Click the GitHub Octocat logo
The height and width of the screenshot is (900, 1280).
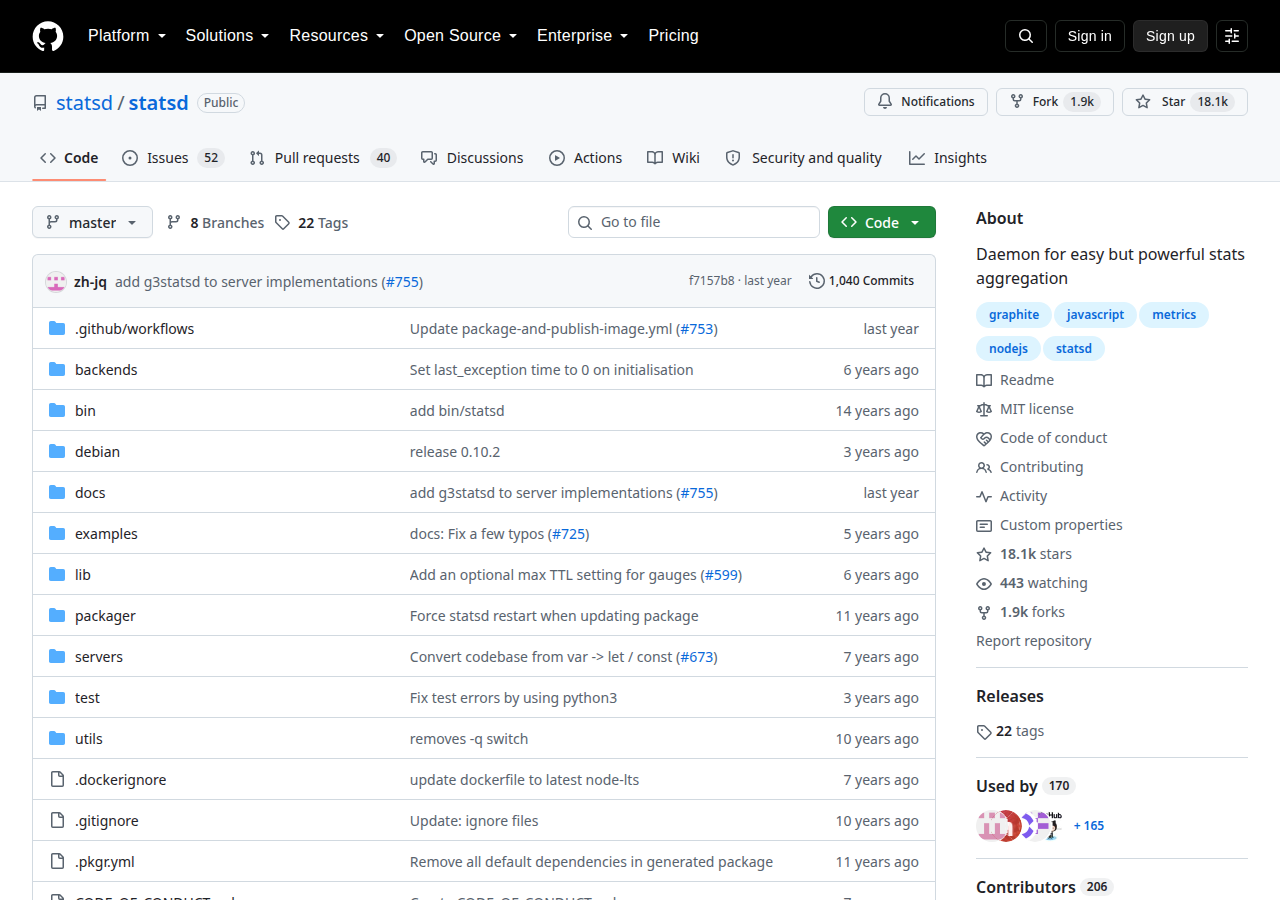pyautogui.click(x=48, y=36)
